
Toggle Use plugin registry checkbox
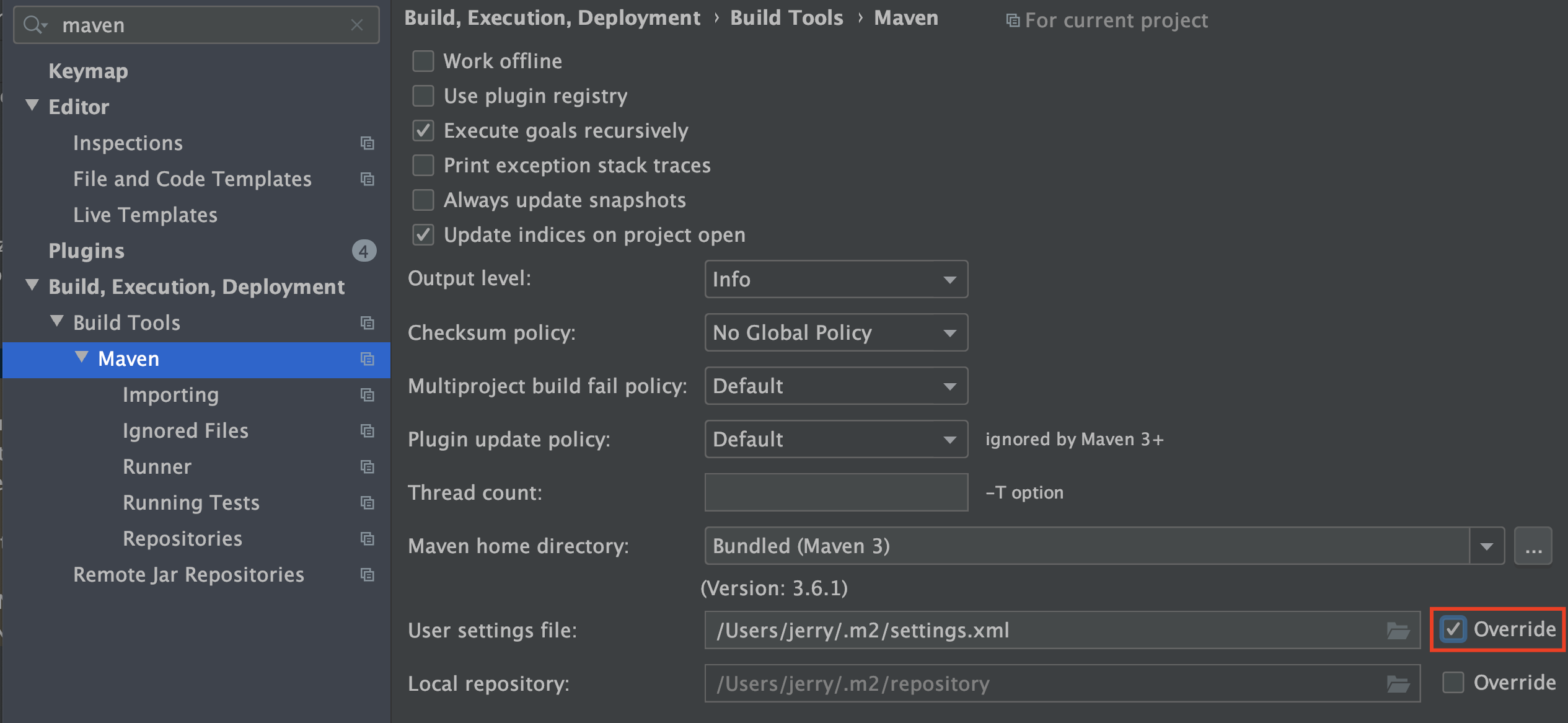tap(423, 96)
